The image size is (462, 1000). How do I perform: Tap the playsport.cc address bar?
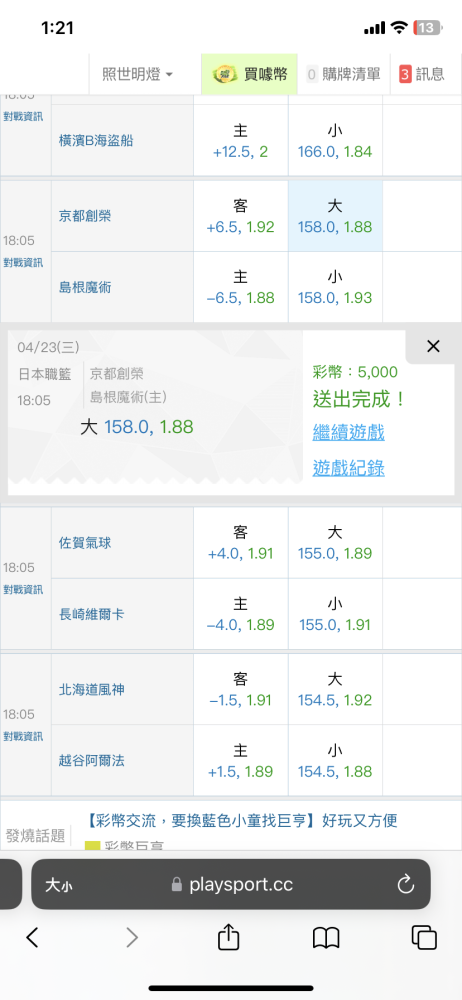(x=231, y=884)
